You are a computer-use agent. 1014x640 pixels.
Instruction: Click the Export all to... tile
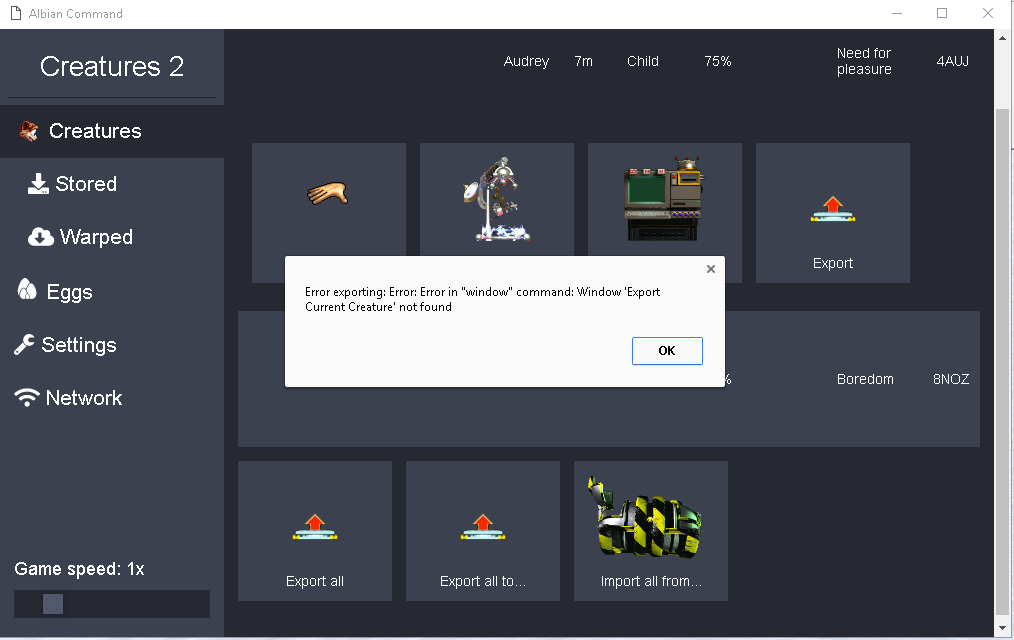coord(483,531)
